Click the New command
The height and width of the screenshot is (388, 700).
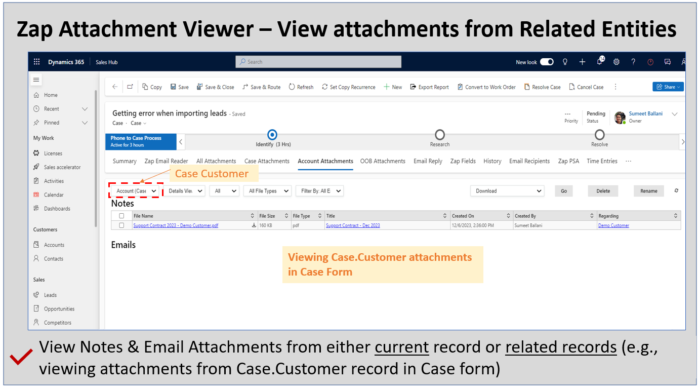[393, 87]
